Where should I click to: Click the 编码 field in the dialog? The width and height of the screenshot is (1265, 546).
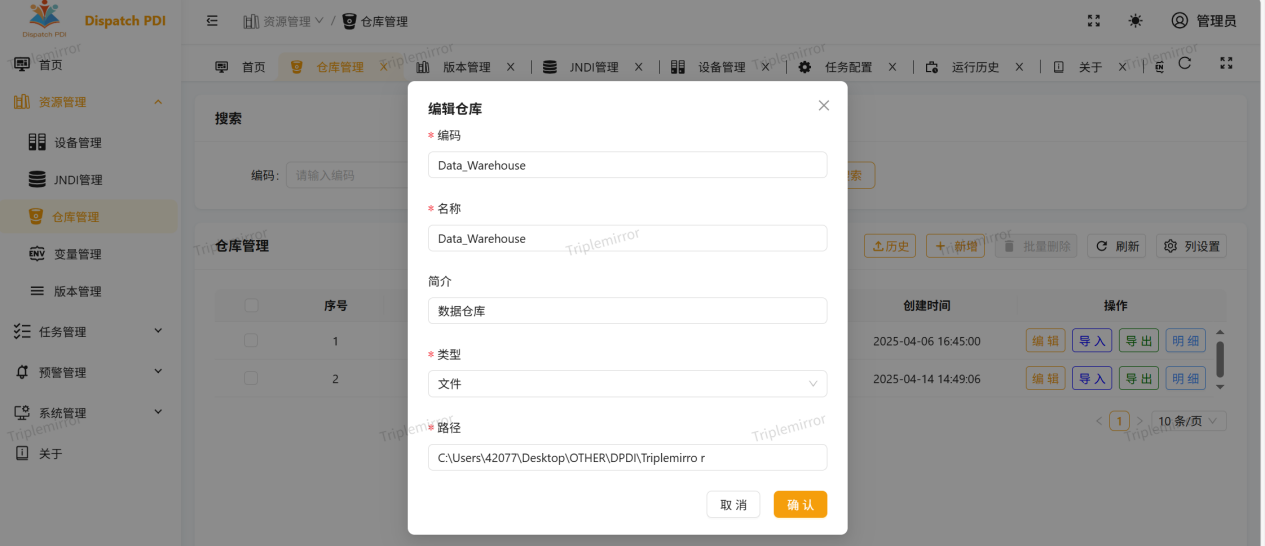click(x=627, y=165)
